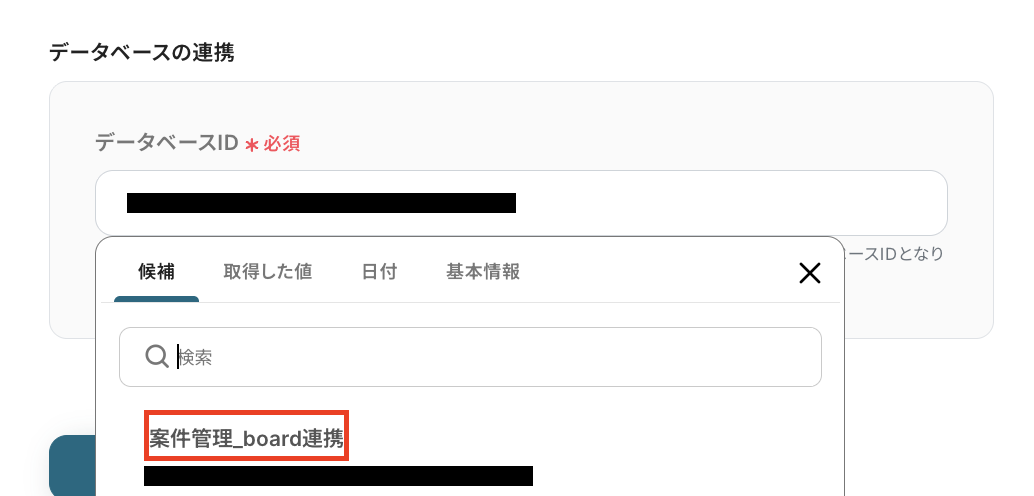Click the red 必須 label

[282, 144]
